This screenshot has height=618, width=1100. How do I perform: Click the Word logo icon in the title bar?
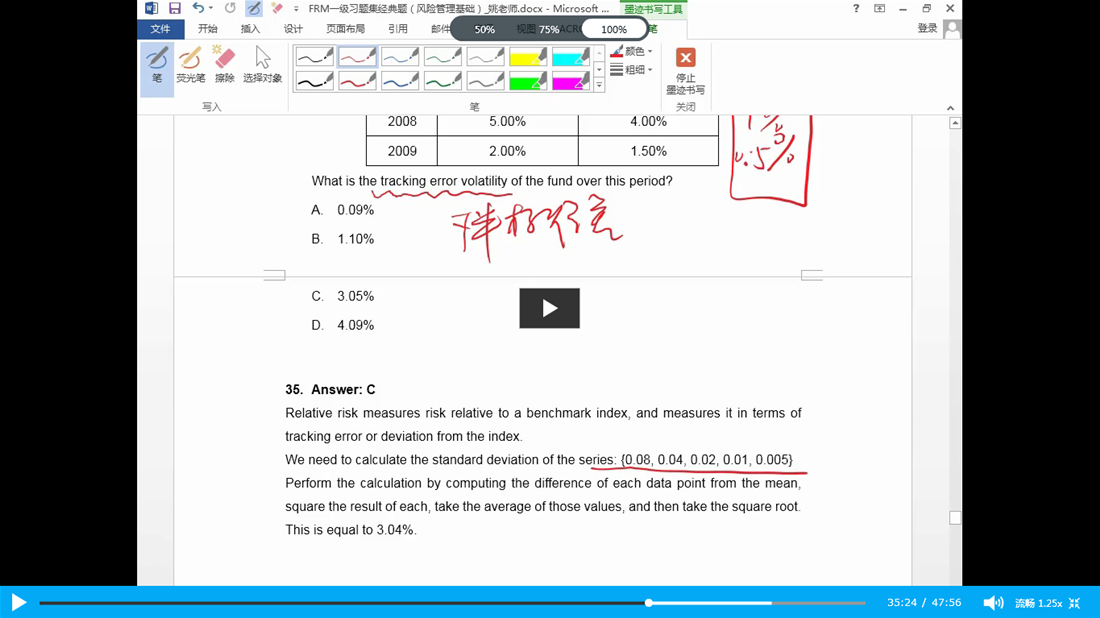151,8
